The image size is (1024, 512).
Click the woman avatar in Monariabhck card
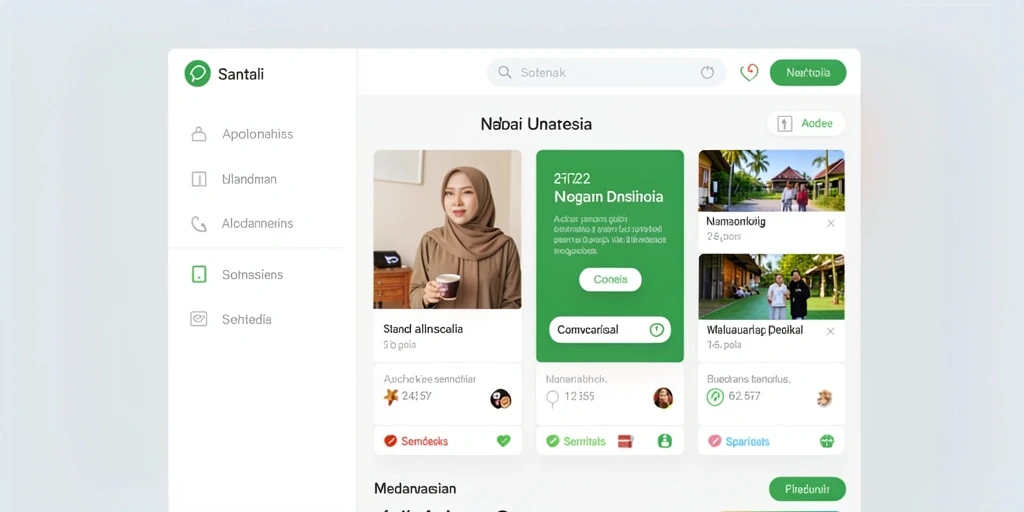pyautogui.click(x=663, y=398)
